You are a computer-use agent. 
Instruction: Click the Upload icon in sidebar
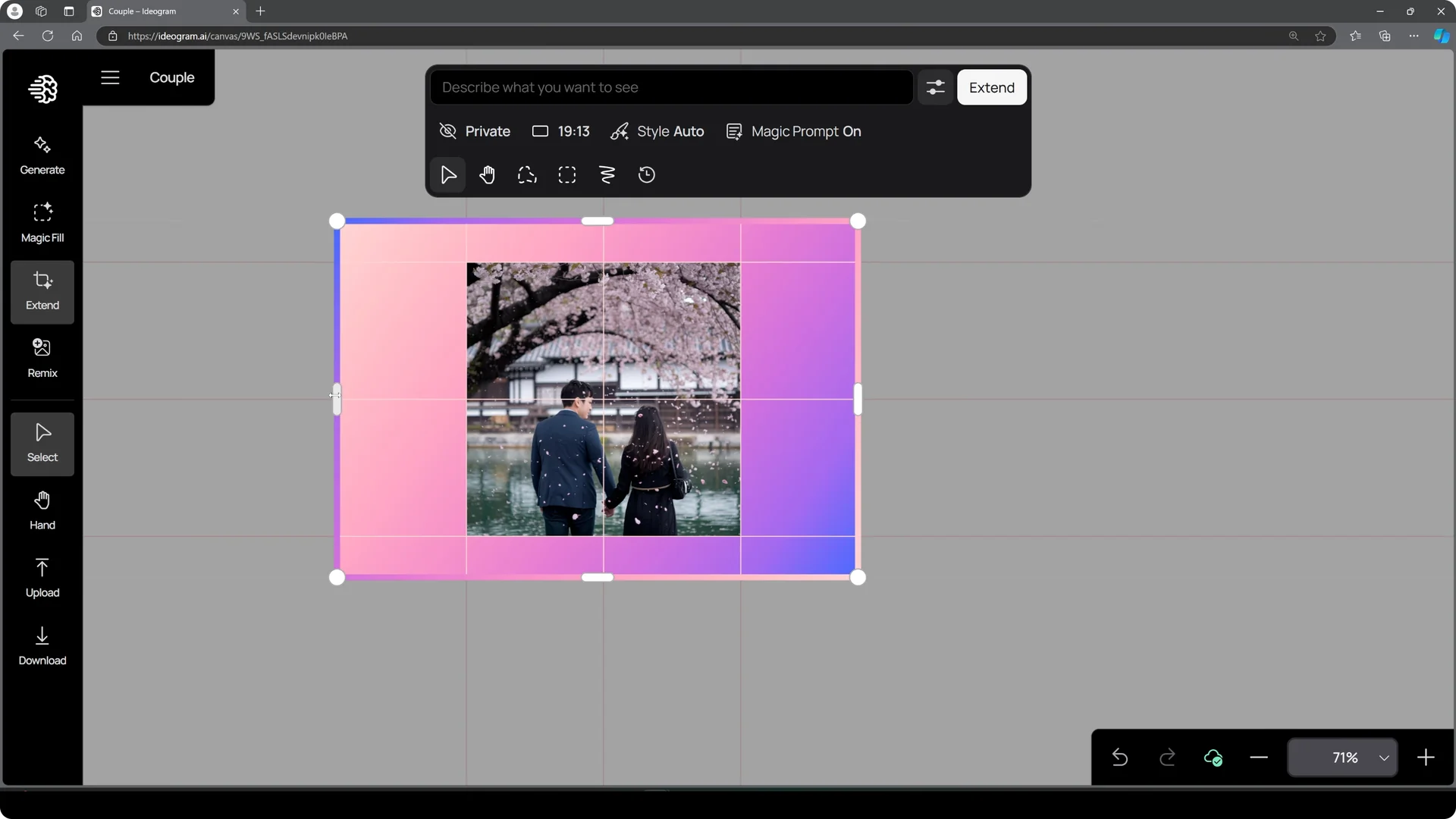pyautogui.click(x=42, y=576)
